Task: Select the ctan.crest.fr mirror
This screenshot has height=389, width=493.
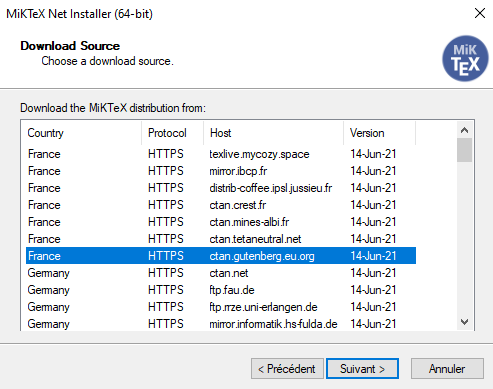Action: [221, 205]
